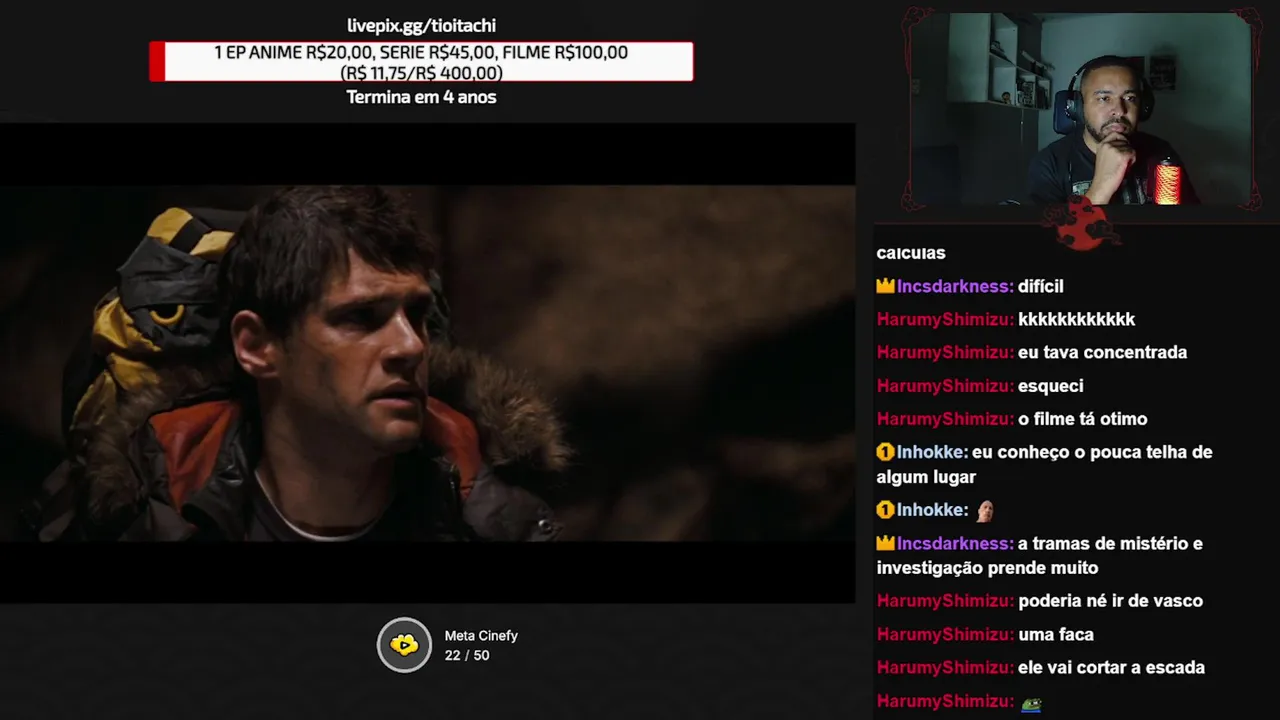The width and height of the screenshot is (1280, 720).
Task: Click the 'ele vai cortar a escada' message
Action: (x=1111, y=667)
